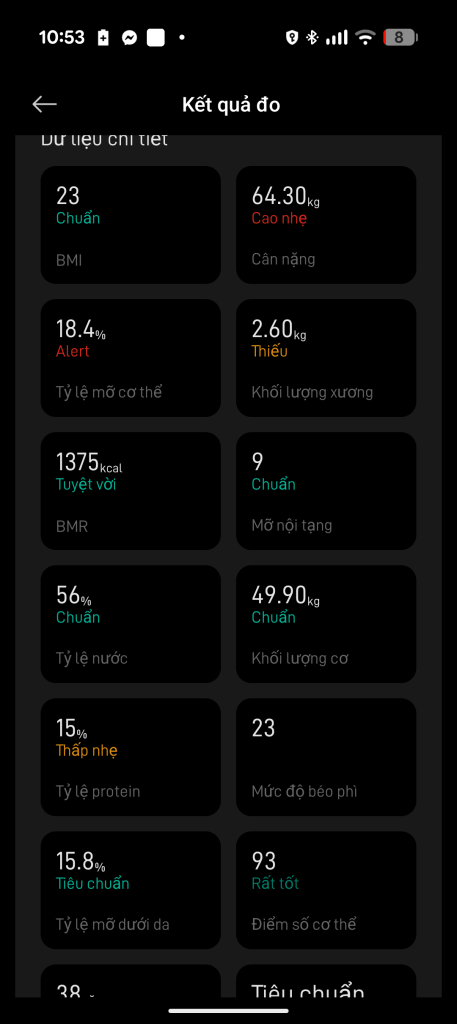
Task: Open the Cân nặng 64.30kg card
Action: (326, 225)
